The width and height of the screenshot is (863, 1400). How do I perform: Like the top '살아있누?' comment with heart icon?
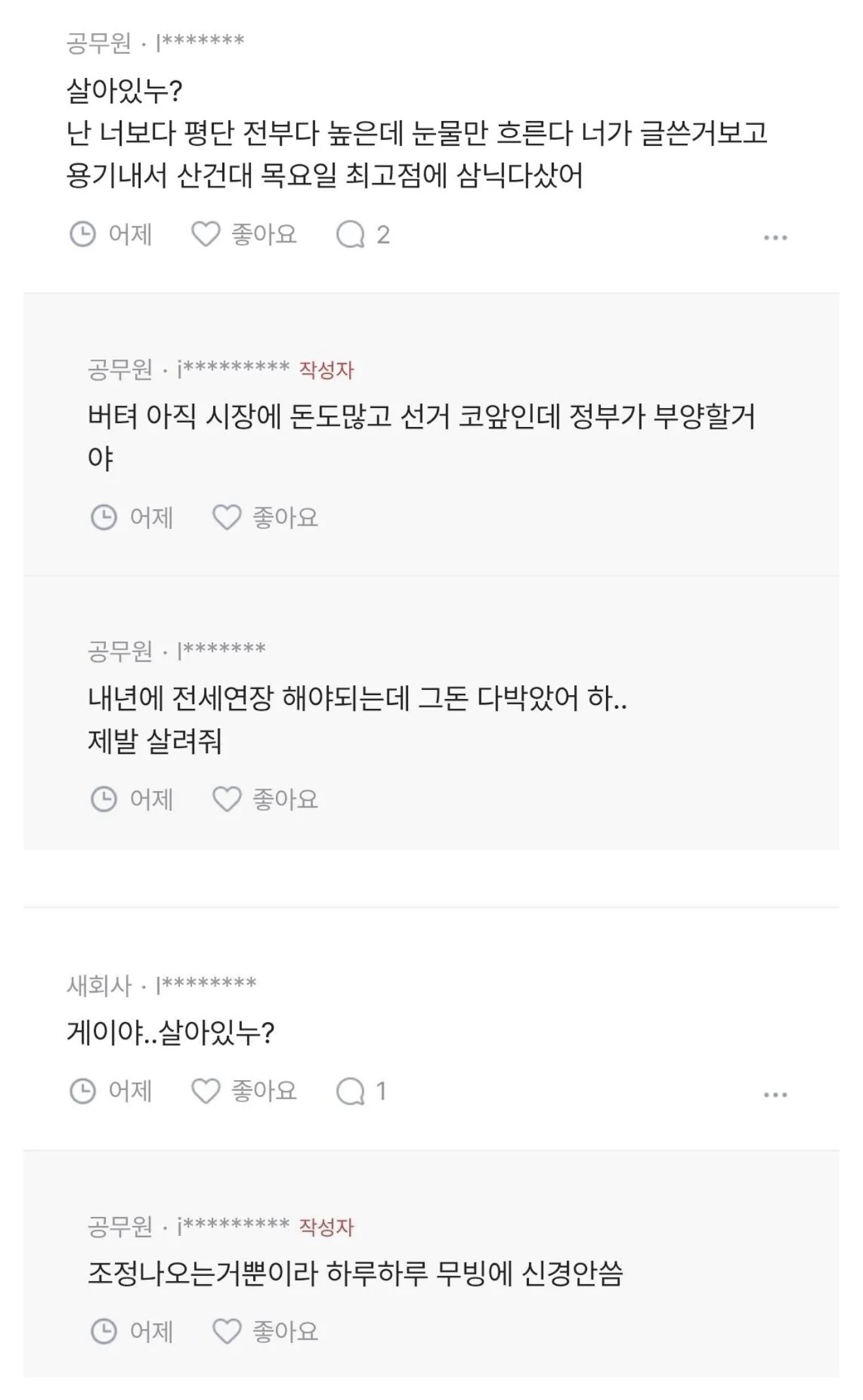[205, 234]
